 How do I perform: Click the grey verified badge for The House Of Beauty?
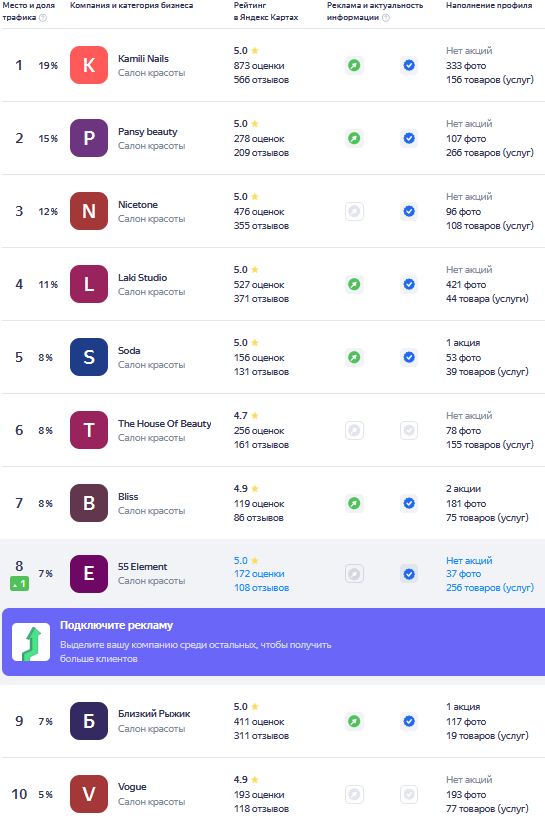[409, 430]
